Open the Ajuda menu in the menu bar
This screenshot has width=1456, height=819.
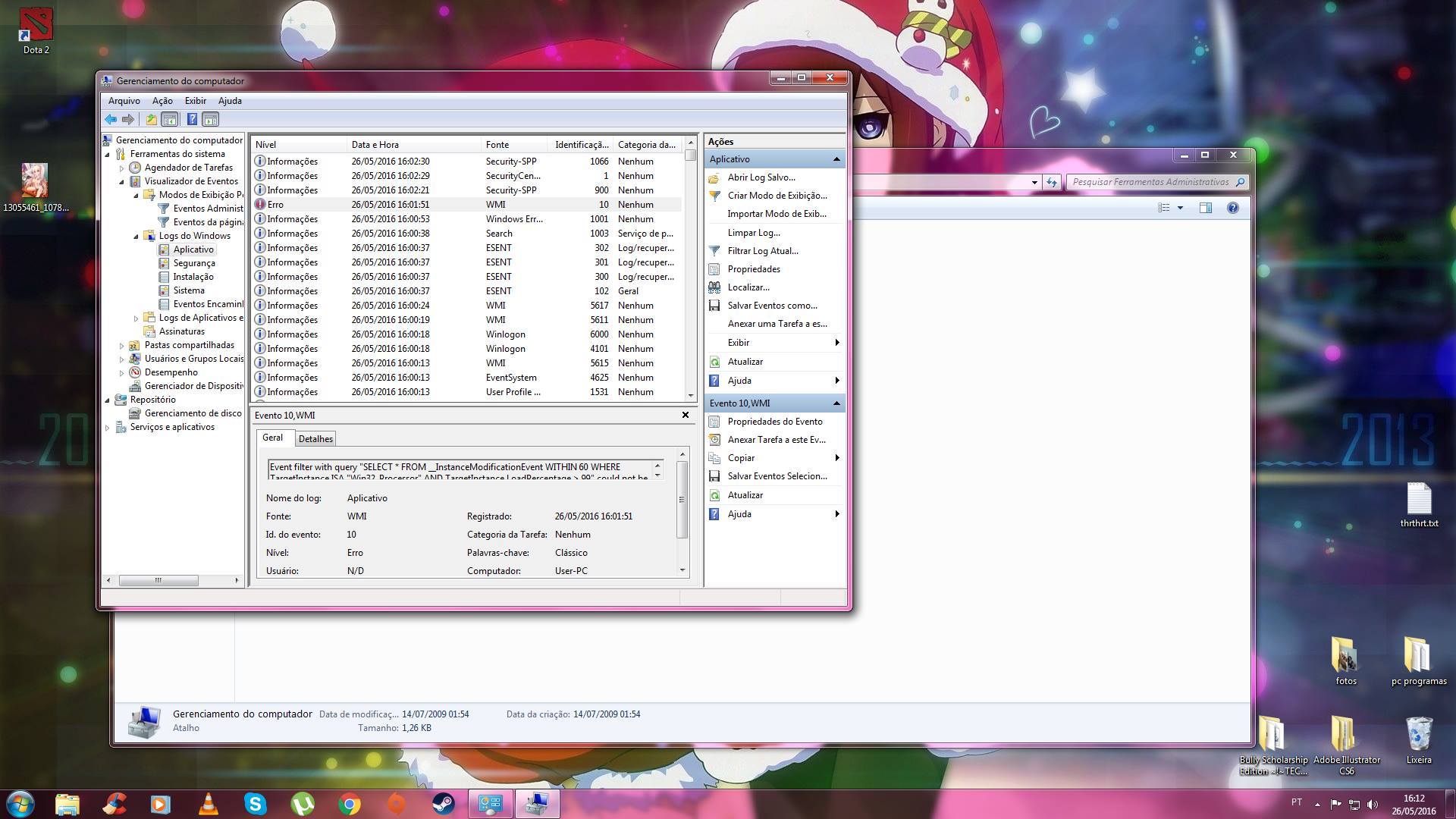click(230, 100)
